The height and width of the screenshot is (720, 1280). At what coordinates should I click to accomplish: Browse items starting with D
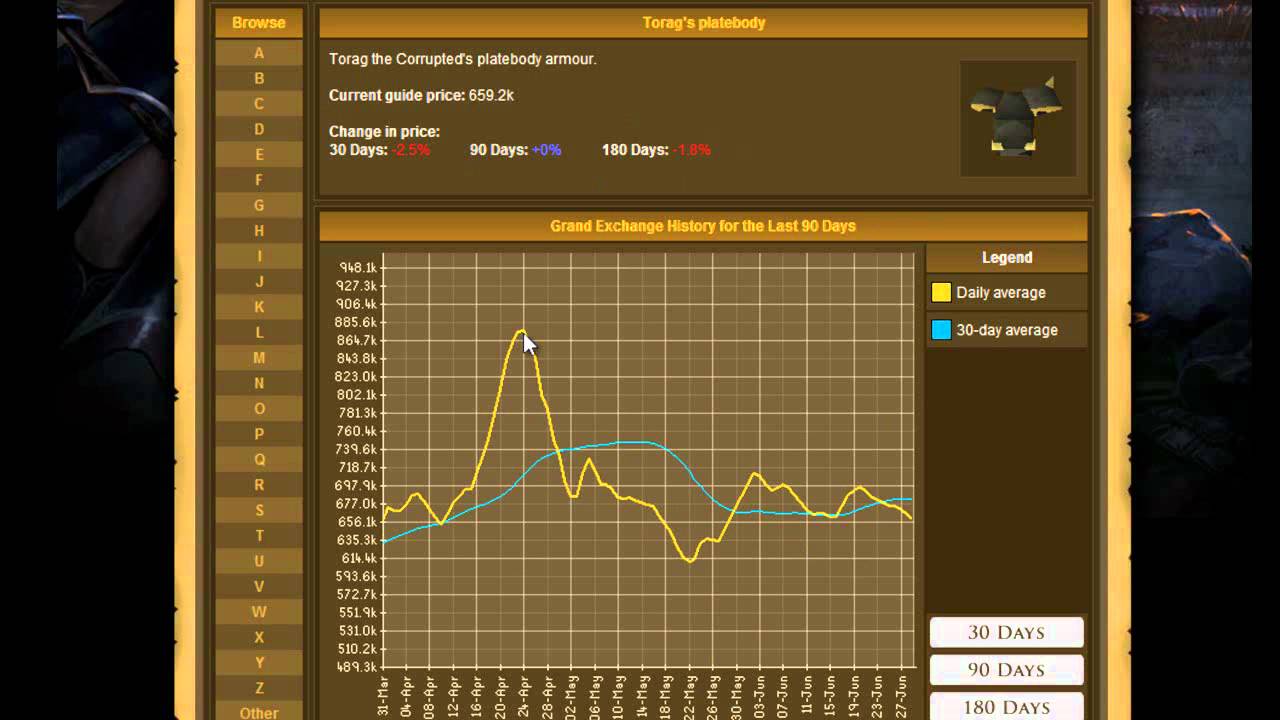[259, 129]
